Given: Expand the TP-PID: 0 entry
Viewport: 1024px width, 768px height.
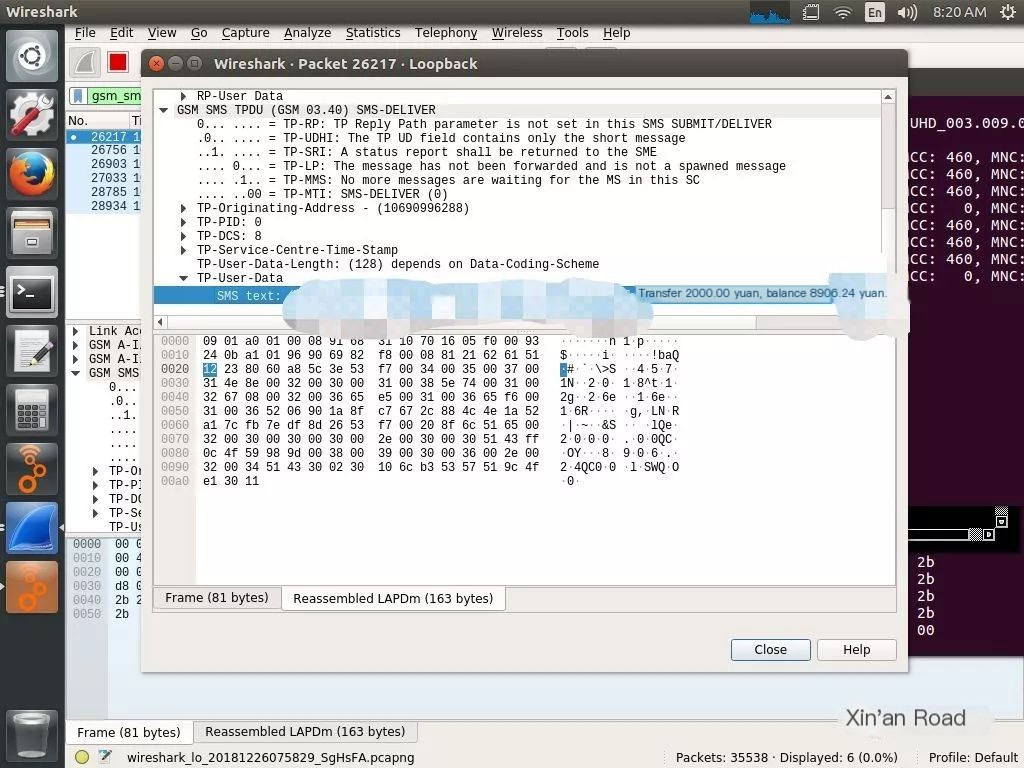Looking at the screenshot, I should coord(184,222).
